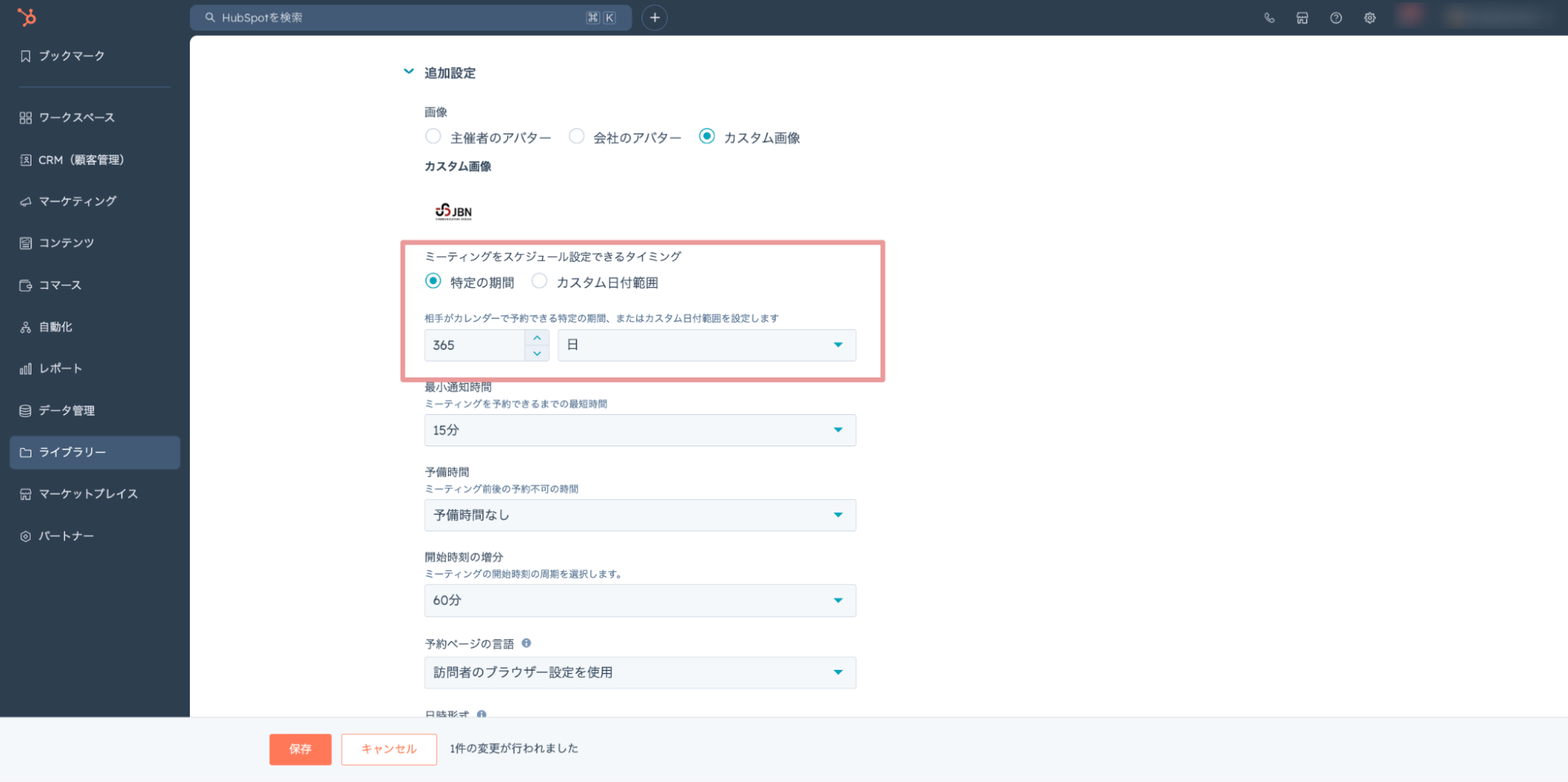Click the CRM contact icon

point(26,160)
